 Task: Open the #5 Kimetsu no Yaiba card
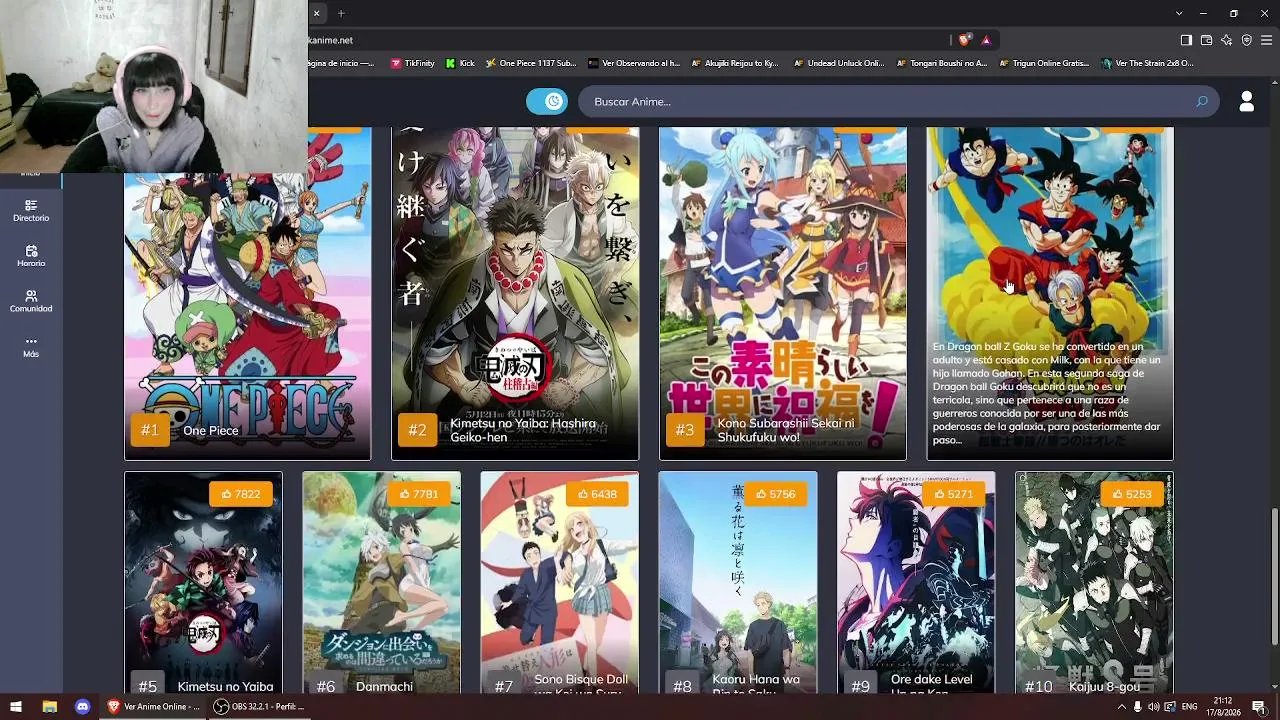(x=203, y=583)
